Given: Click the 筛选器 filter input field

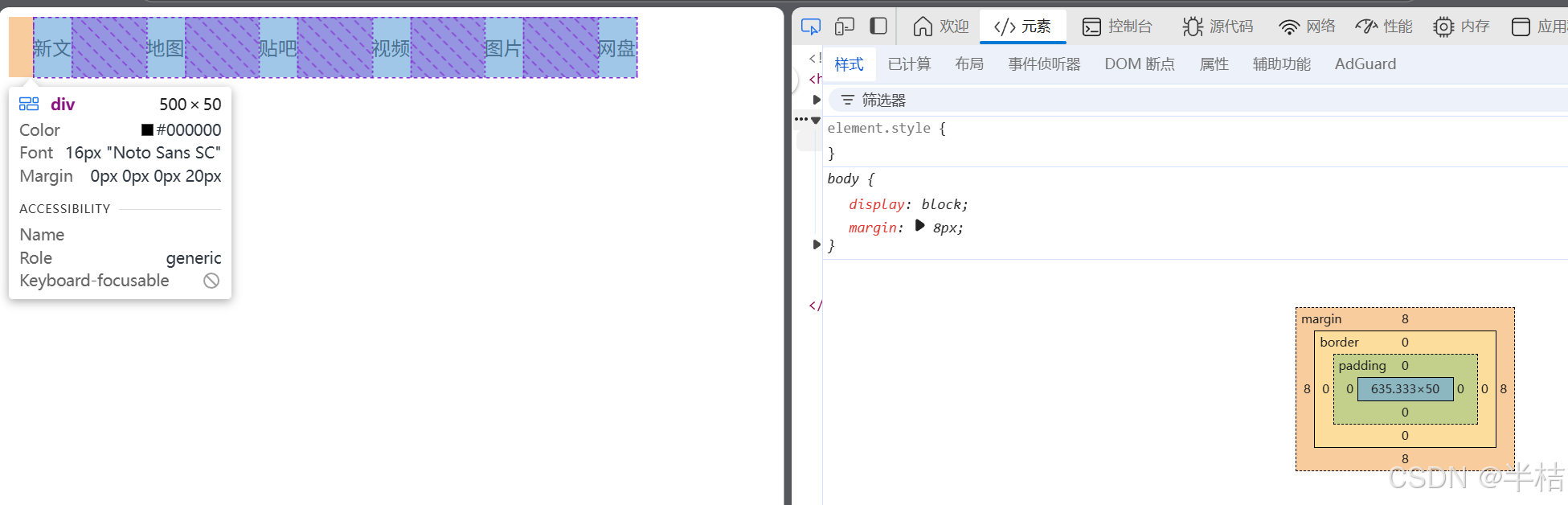Looking at the screenshot, I should pos(1197,100).
